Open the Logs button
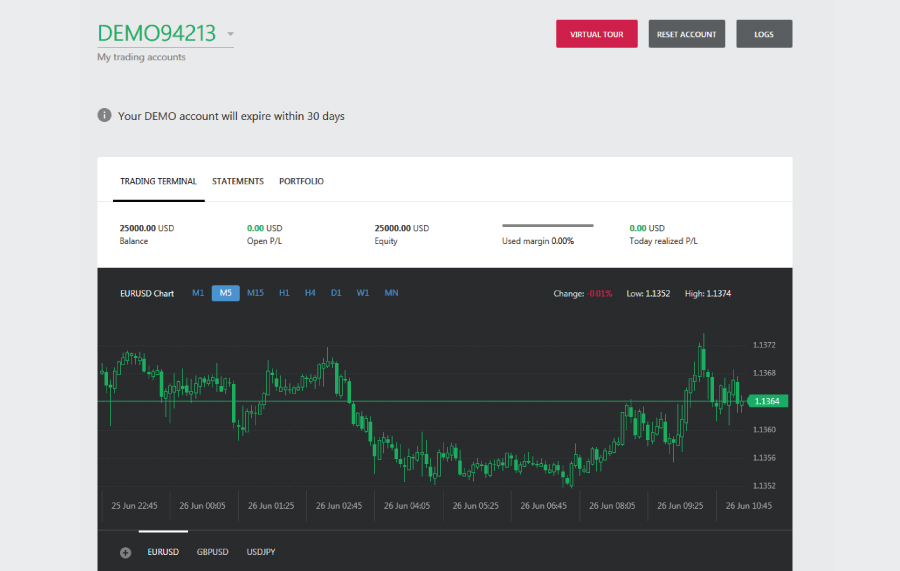Image resolution: width=900 pixels, height=571 pixels. (x=764, y=34)
